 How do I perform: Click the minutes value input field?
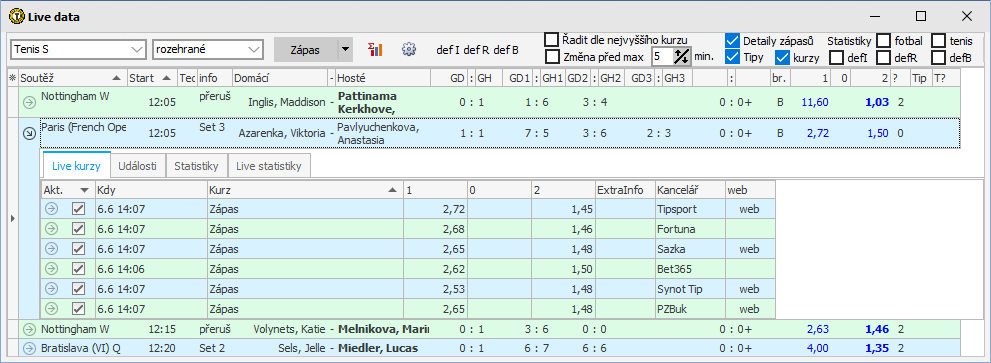662,56
